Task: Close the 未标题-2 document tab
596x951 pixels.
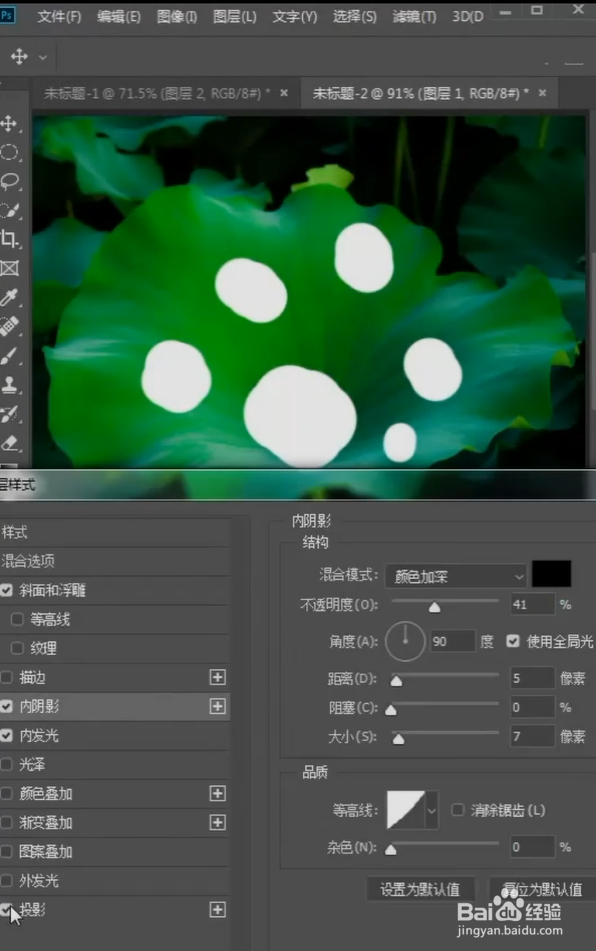Action: point(543,93)
